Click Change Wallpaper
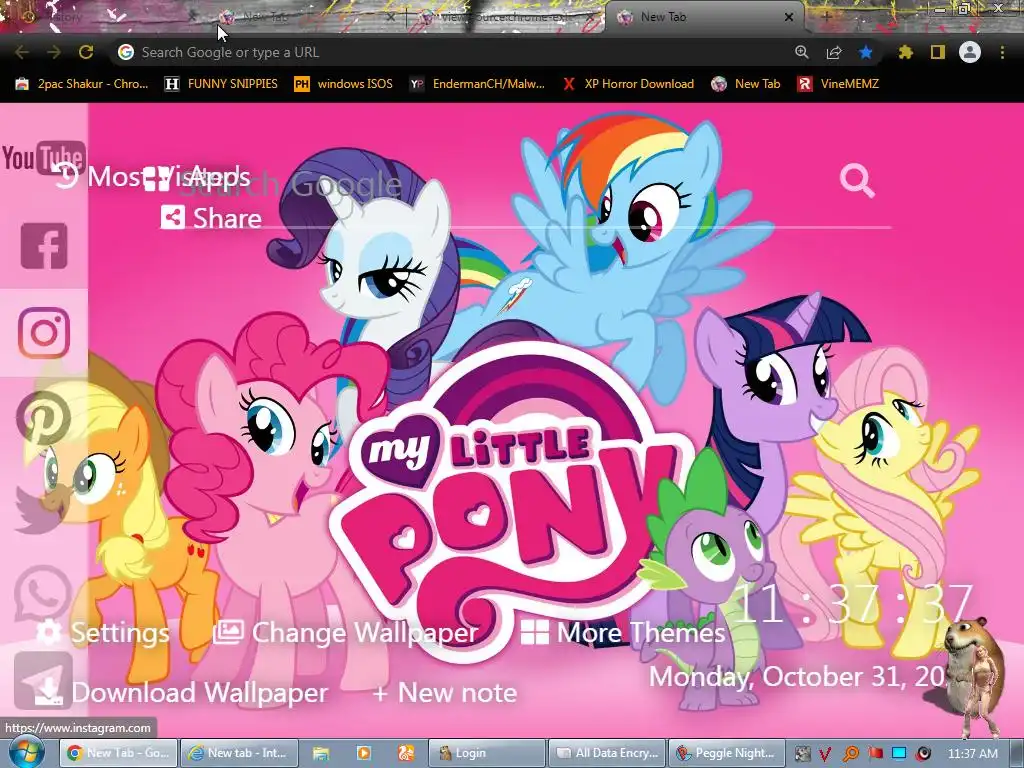 click(x=346, y=632)
